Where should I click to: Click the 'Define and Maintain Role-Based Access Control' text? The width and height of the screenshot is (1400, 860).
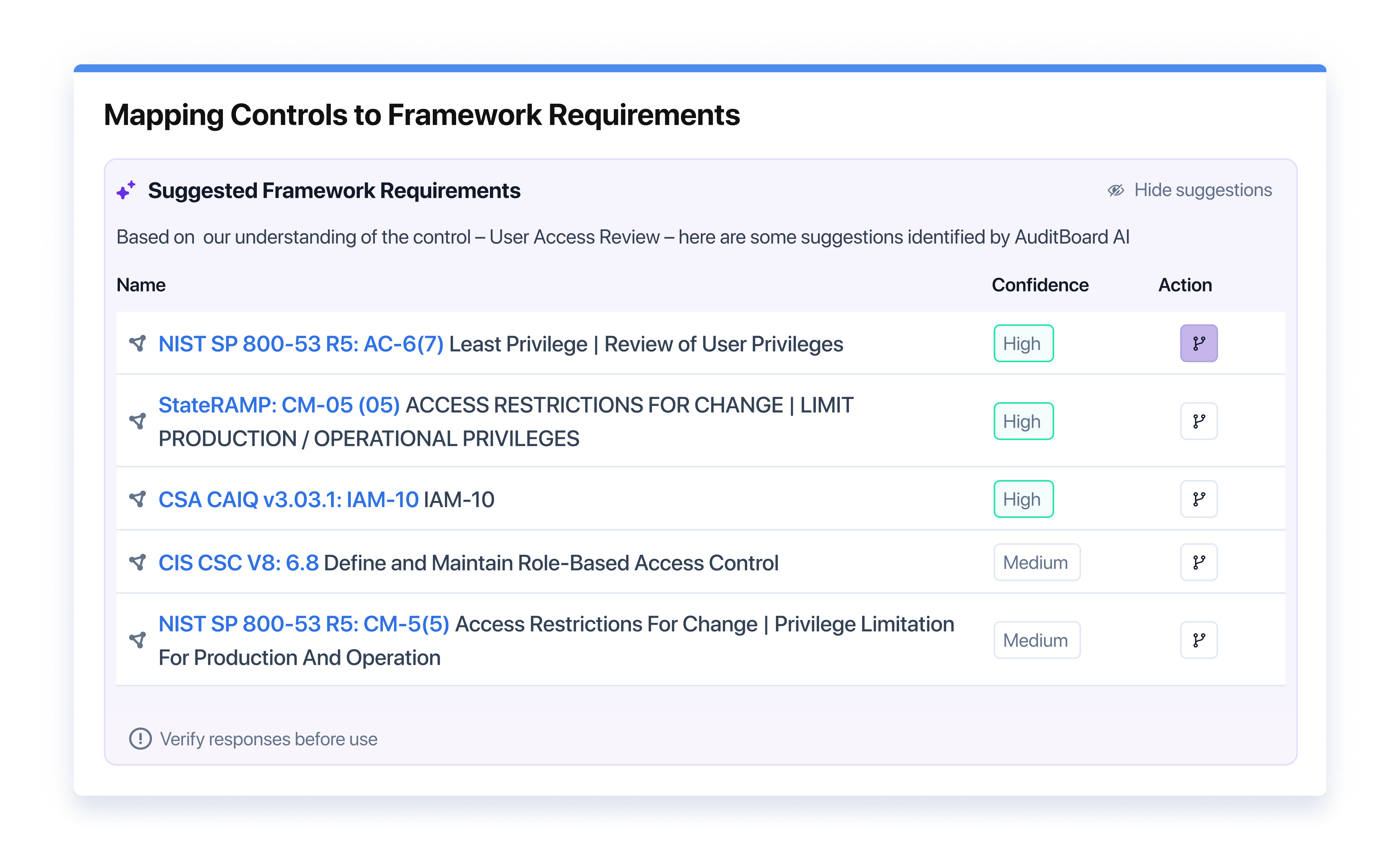(550, 562)
